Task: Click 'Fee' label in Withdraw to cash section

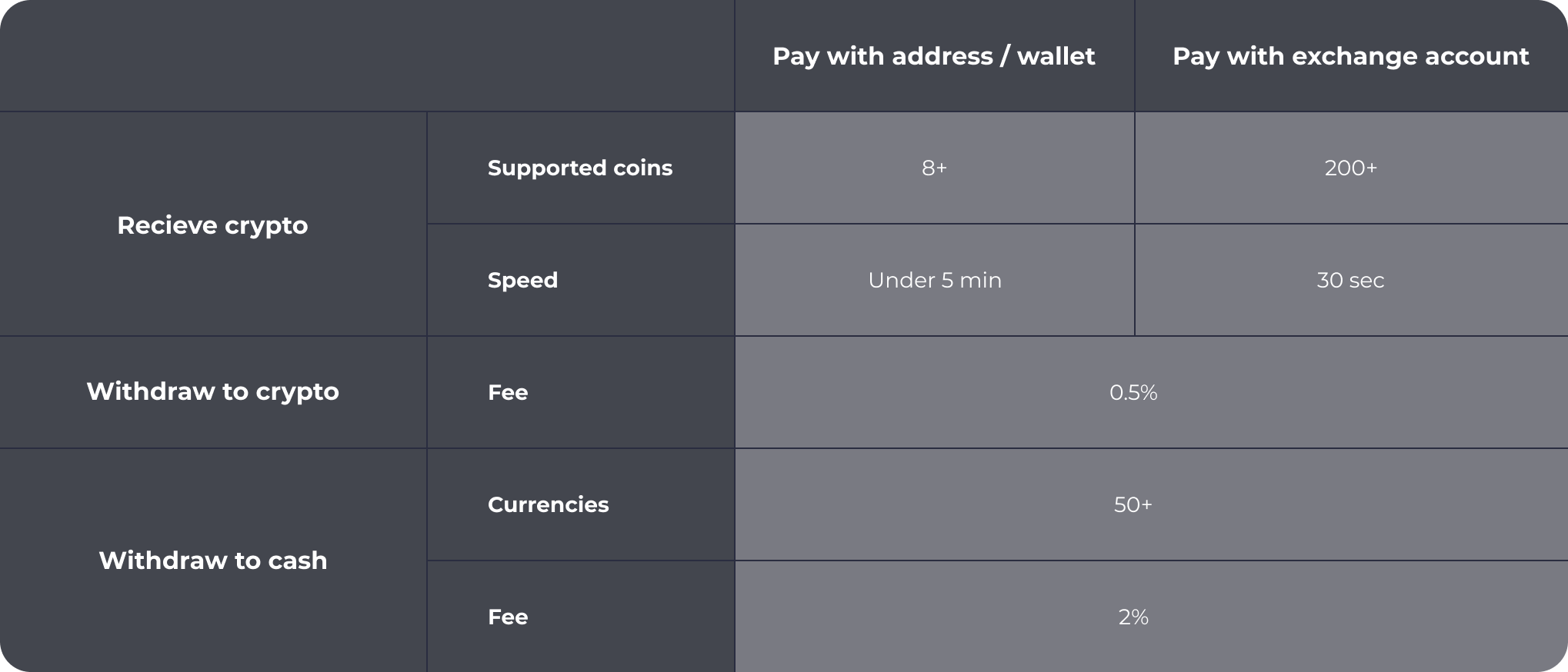Action: point(508,617)
